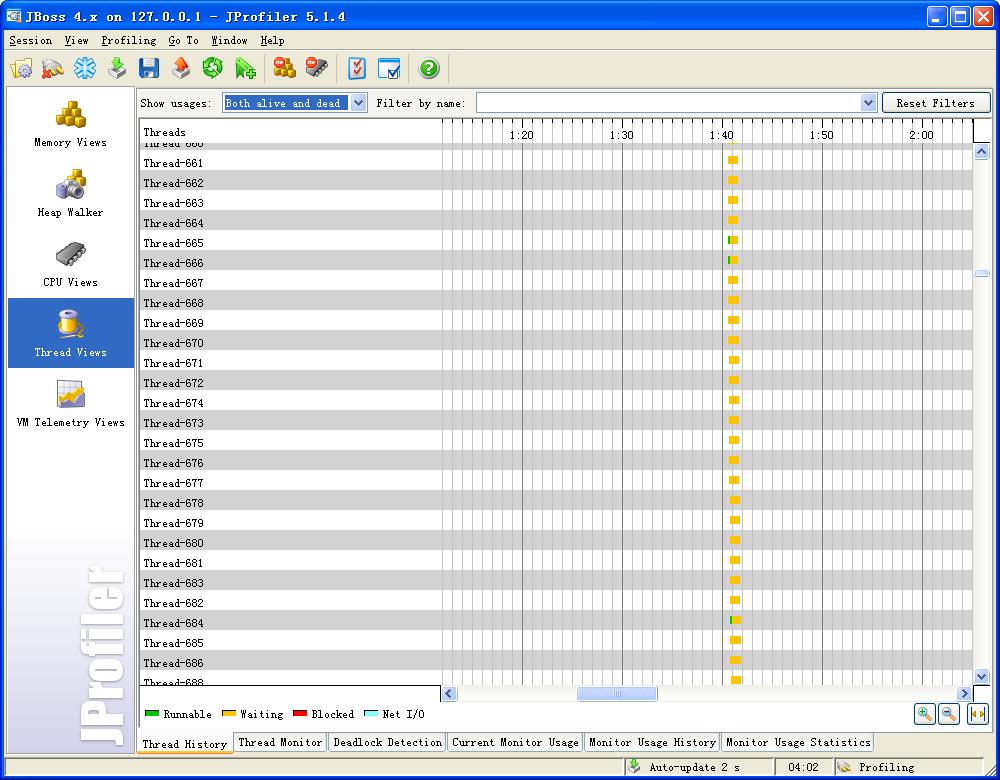
Task: Switch to Monitor Usage Statistics tab
Action: point(798,742)
